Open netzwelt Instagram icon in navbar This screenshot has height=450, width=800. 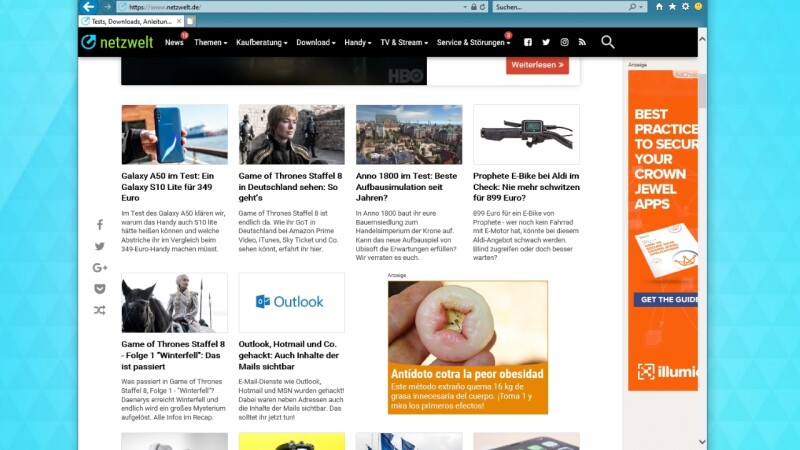[x=564, y=42]
